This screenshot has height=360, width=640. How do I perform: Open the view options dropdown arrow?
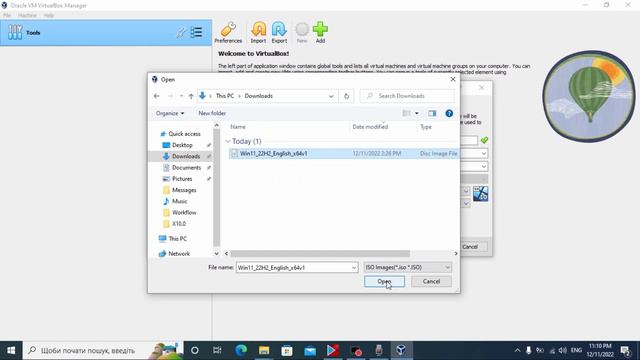(x=417, y=113)
